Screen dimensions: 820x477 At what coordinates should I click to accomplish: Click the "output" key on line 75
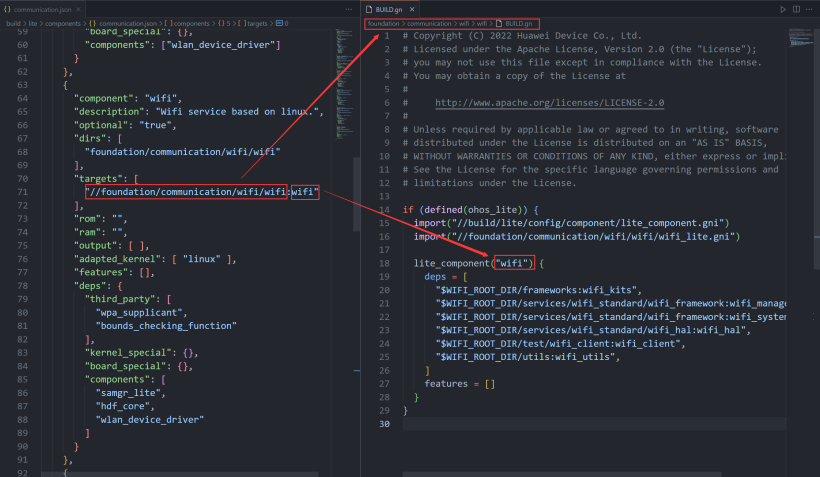pyautogui.click(x=96, y=246)
